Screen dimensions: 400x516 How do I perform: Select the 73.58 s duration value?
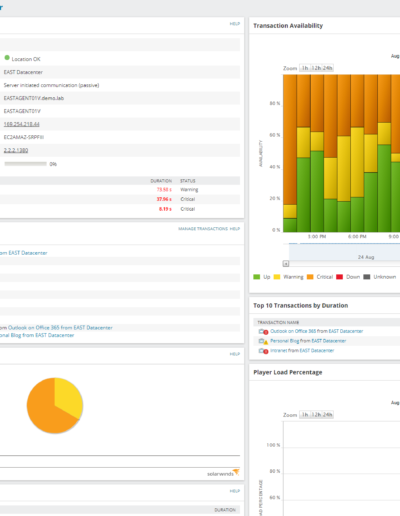point(164,190)
